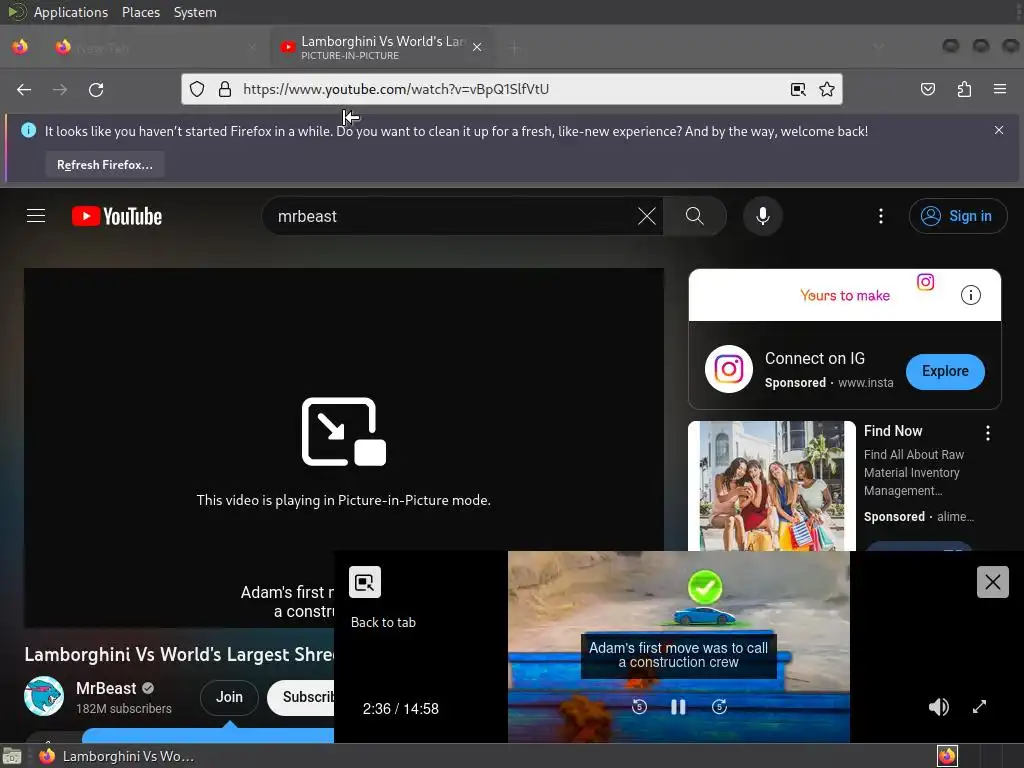Click the Lamborghini Vs Wo… taskbar entry

pyautogui.click(x=118, y=756)
